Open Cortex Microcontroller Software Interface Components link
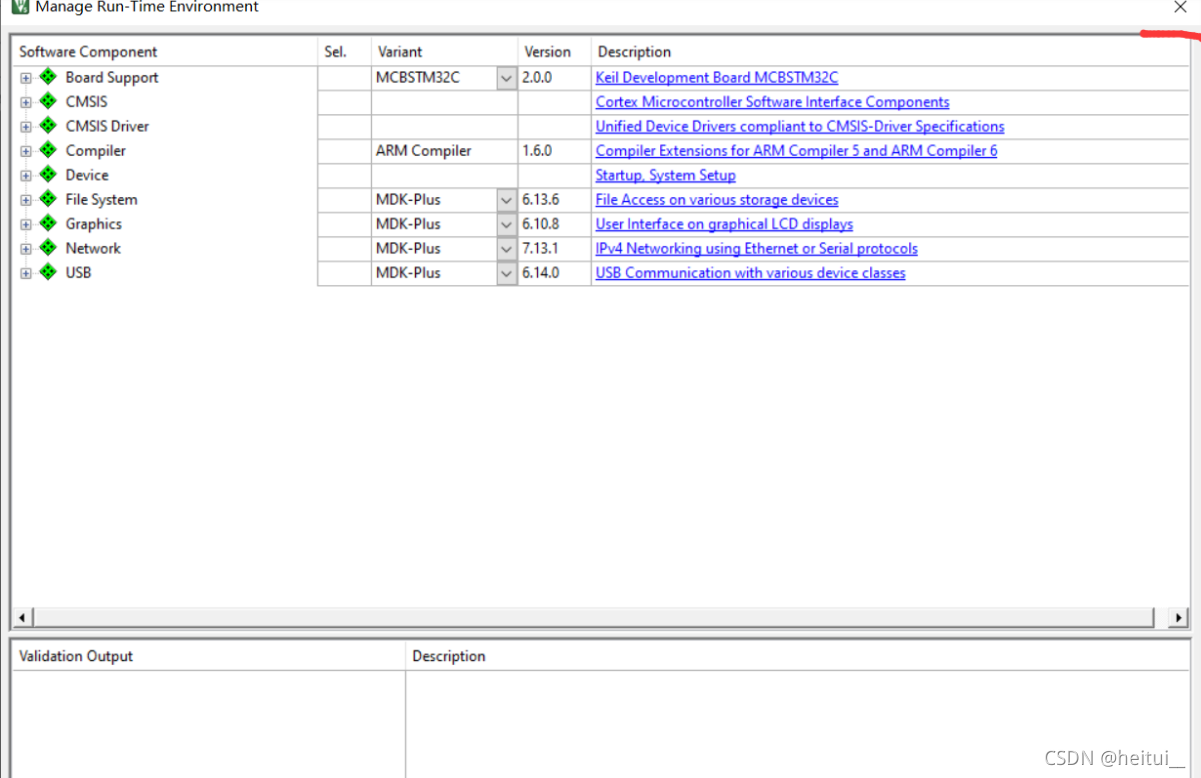This screenshot has height=778, width=1201. 772,102
